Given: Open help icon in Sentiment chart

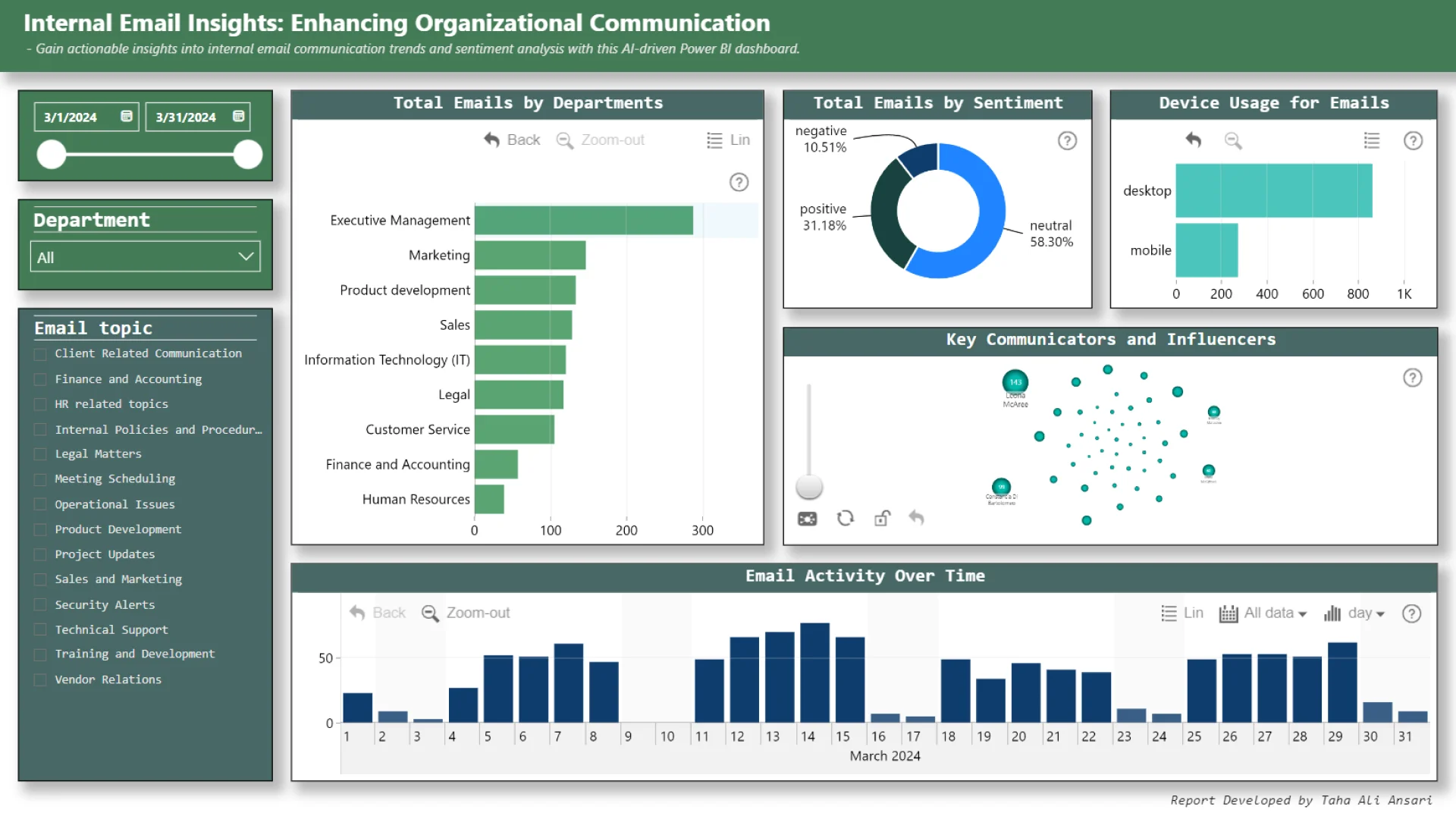Looking at the screenshot, I should click(1067, 140).
